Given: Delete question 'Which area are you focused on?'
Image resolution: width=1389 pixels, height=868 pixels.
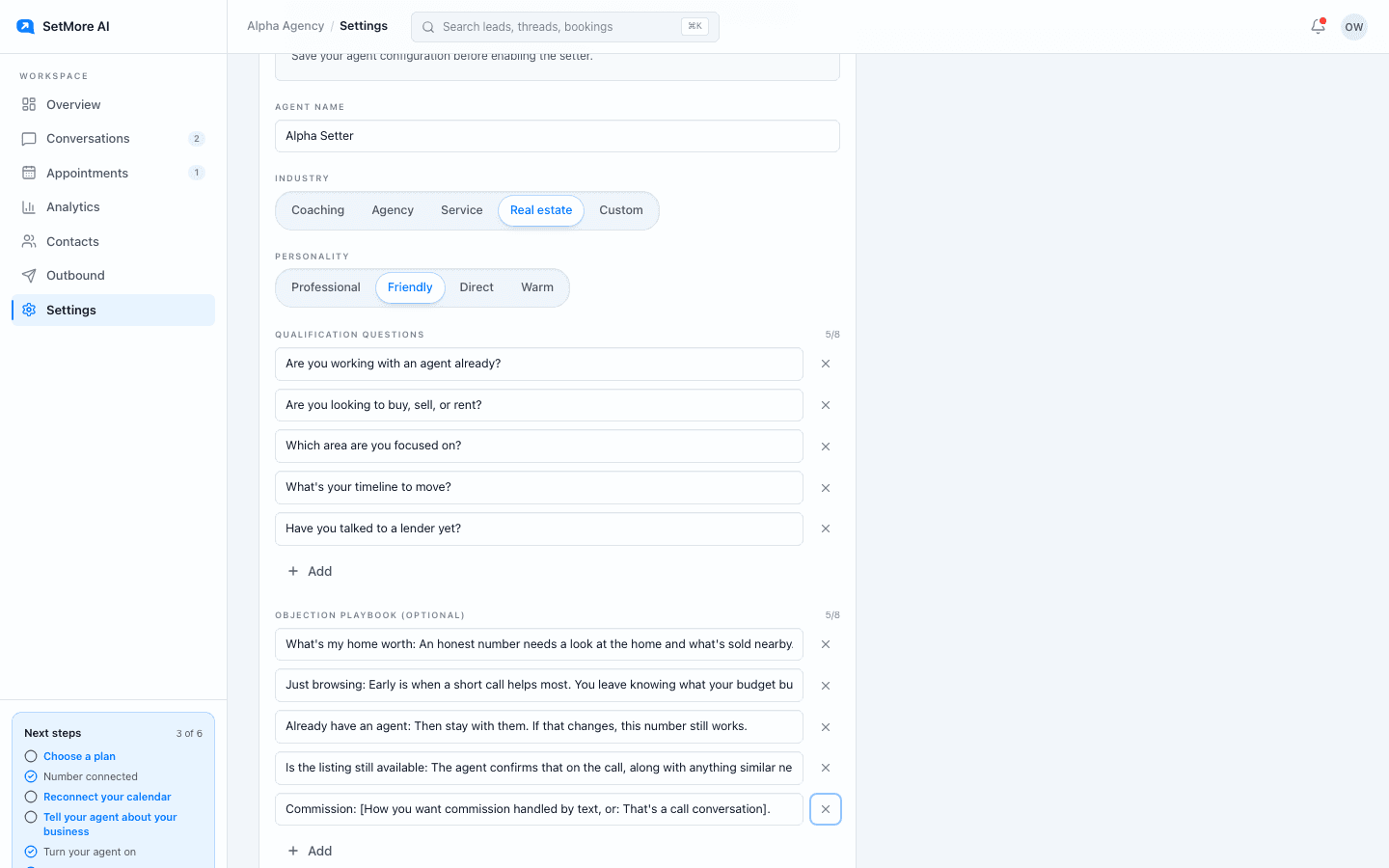Looking at the screenshot, I should point(826,447).
